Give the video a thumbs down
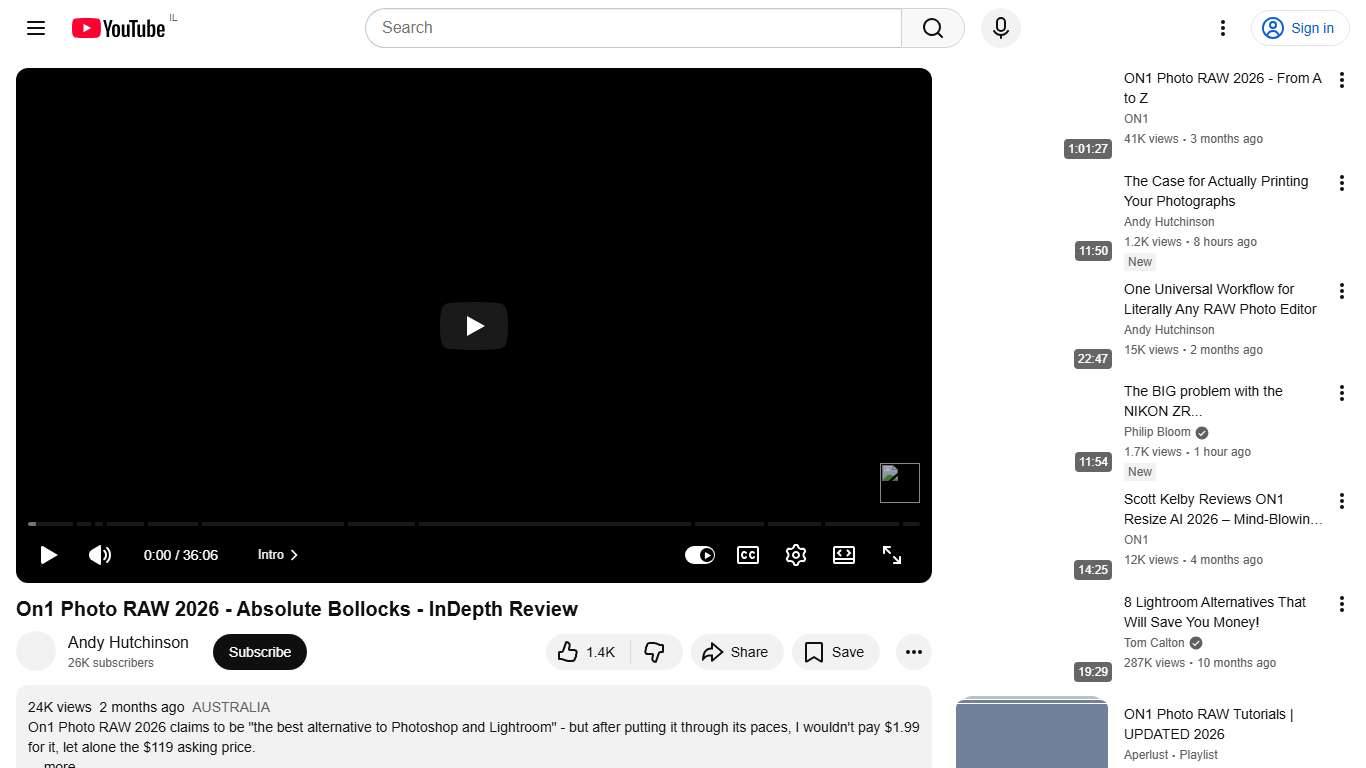This screenshot has width=1366, height=768. coord(655,651)
